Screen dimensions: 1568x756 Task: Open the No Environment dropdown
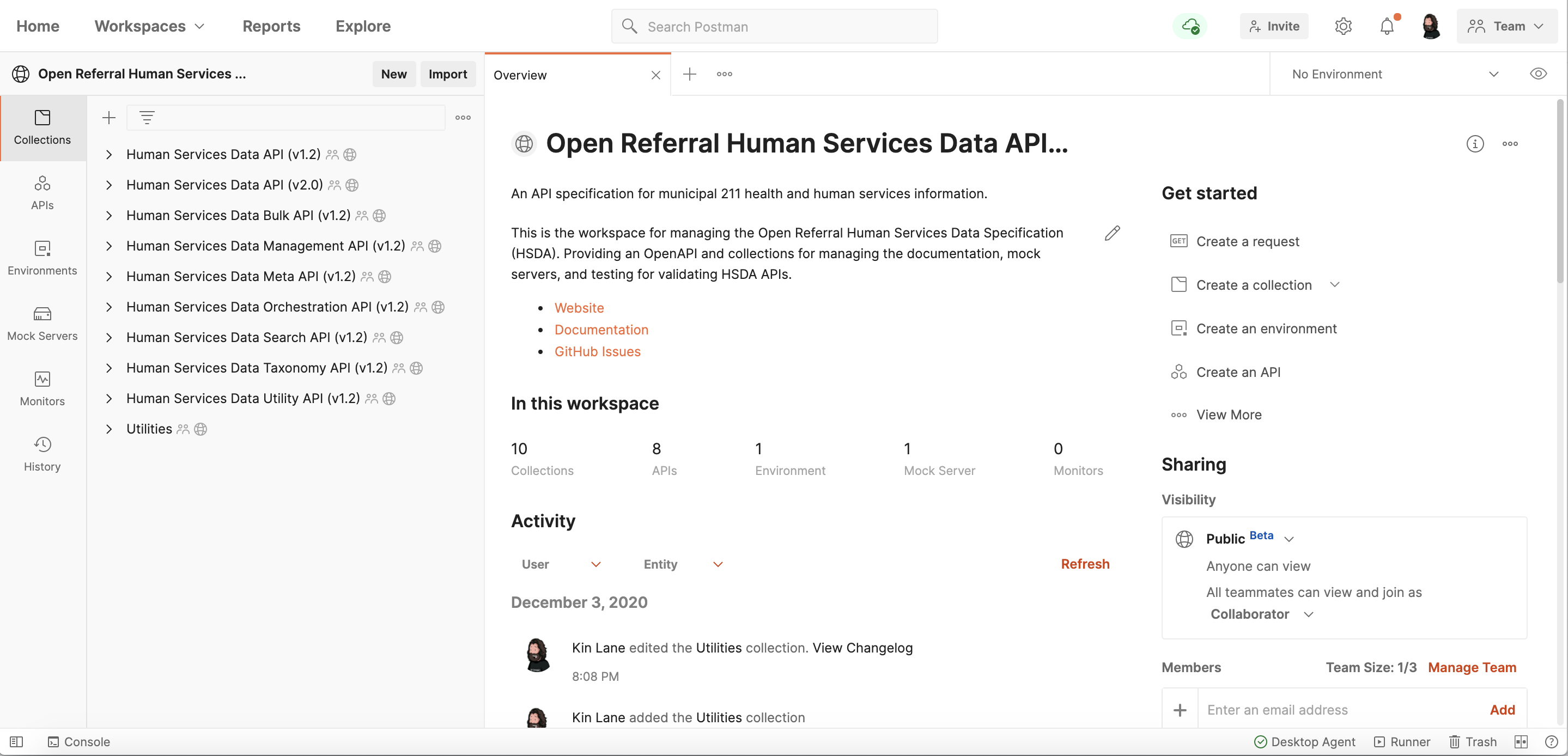tap(1395, 74)
